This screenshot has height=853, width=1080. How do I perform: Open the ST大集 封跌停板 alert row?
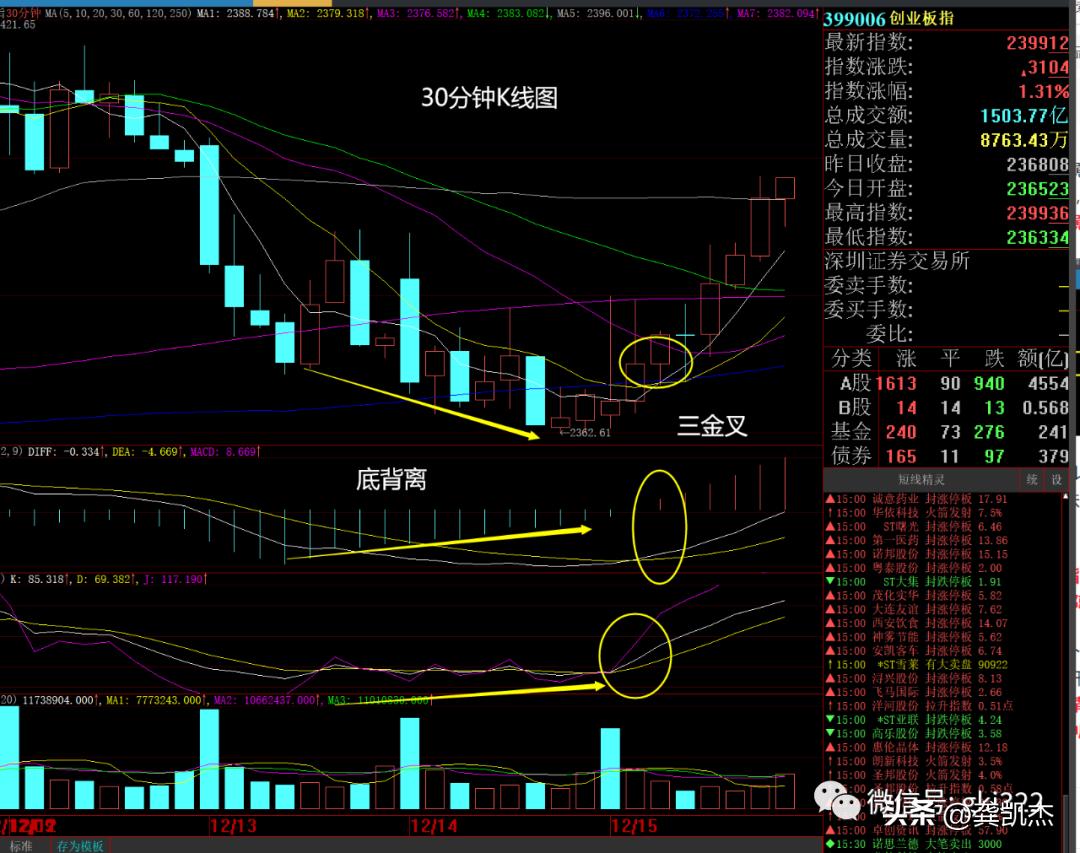[x=915, y=582]
